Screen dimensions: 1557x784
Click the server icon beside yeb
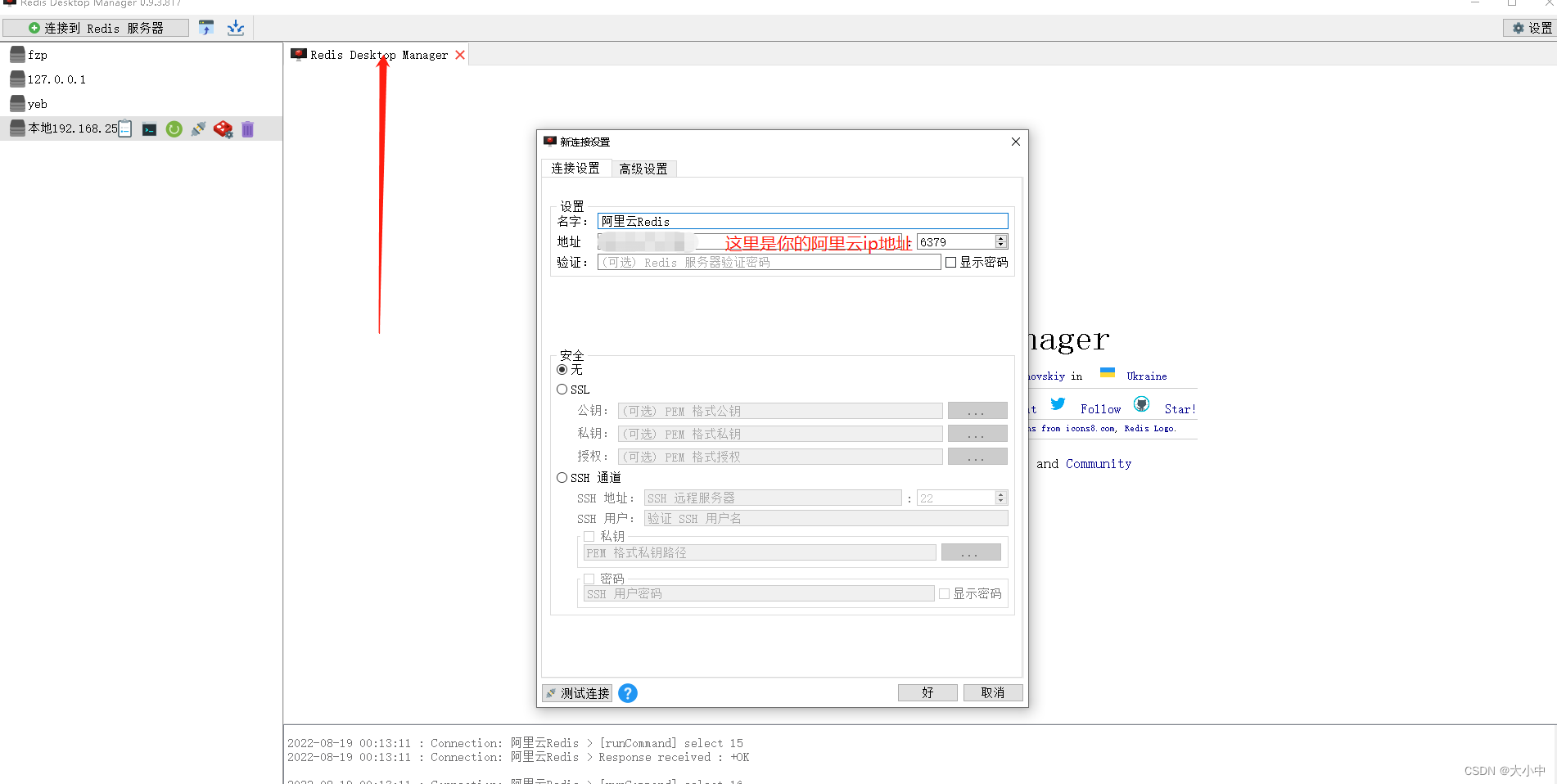click(17, 104)
